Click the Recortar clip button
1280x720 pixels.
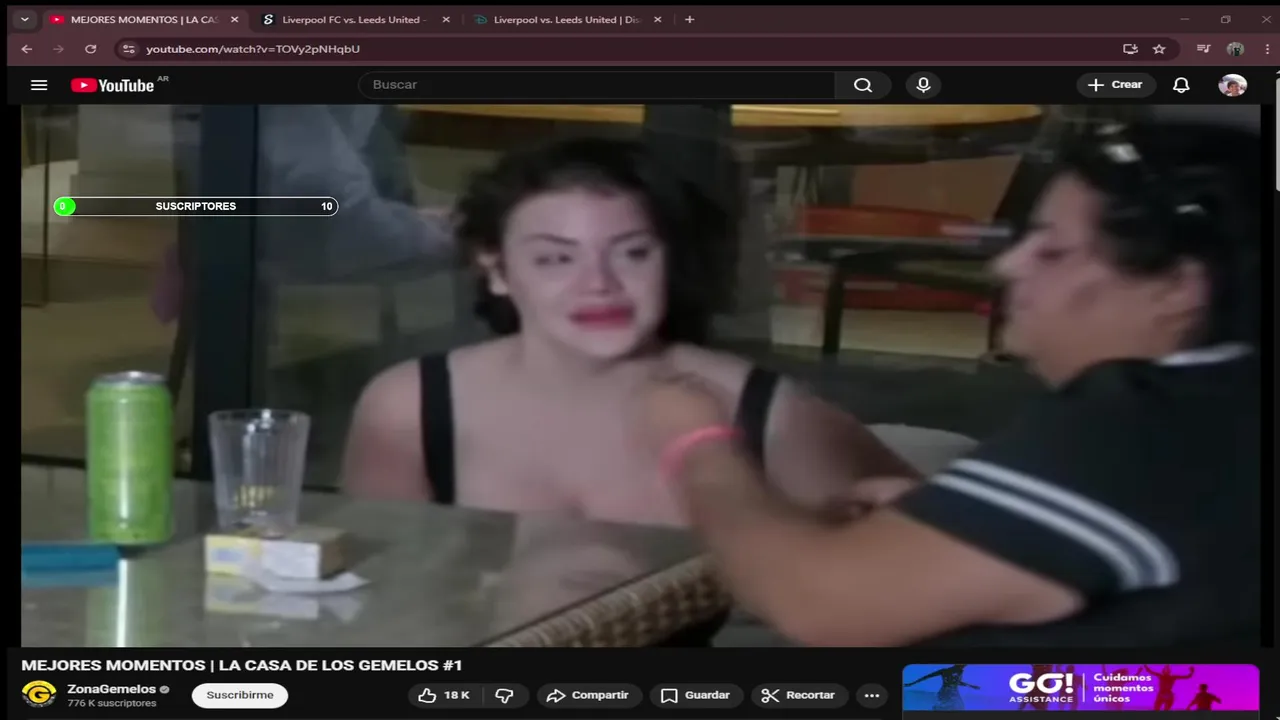tap(798, 695)
